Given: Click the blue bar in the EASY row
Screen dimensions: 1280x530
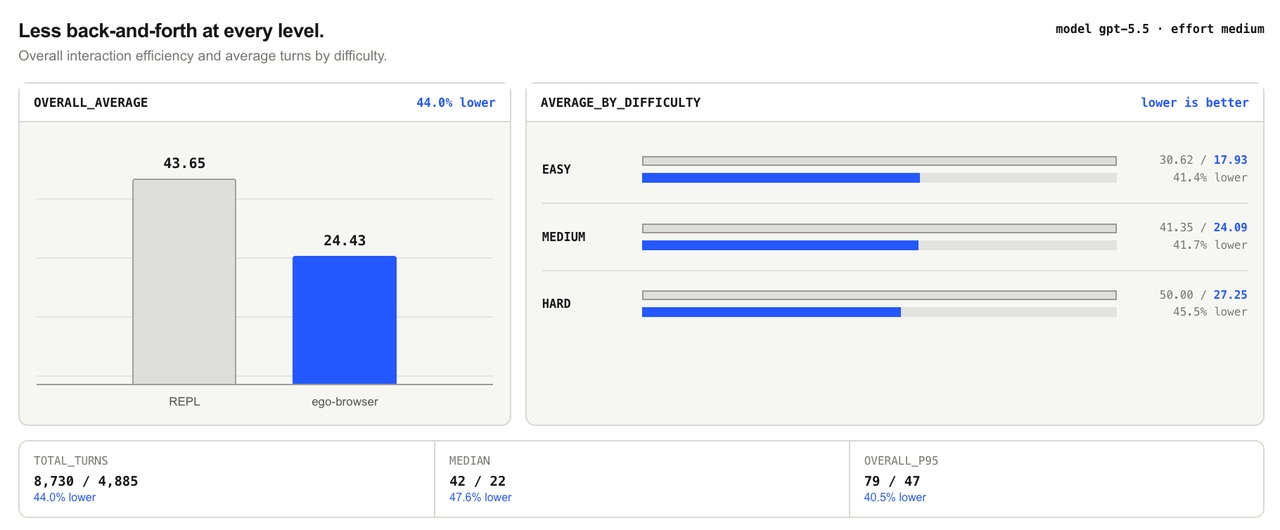Looking at the screenshot, I should tap(781, 178).
